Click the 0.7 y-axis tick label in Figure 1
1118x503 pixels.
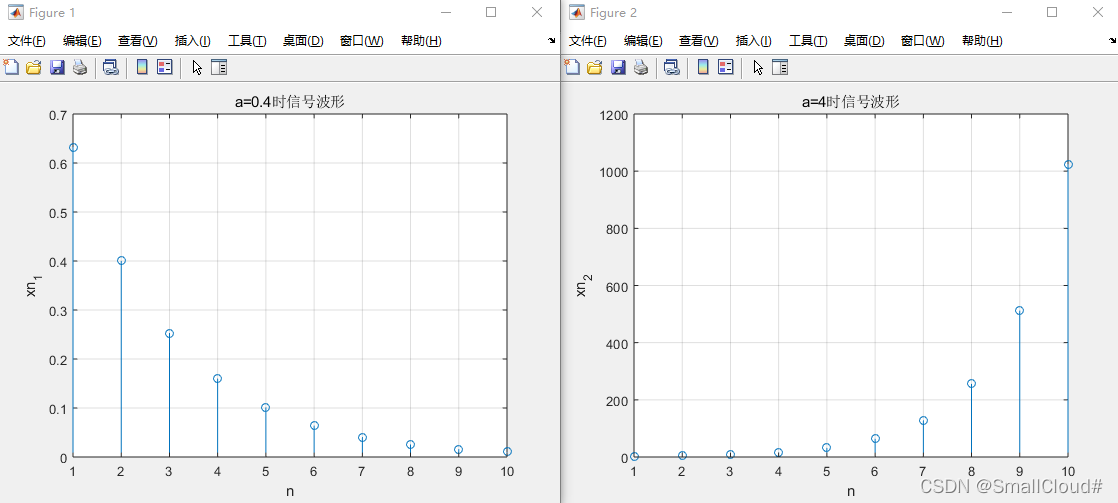[58, 115]
